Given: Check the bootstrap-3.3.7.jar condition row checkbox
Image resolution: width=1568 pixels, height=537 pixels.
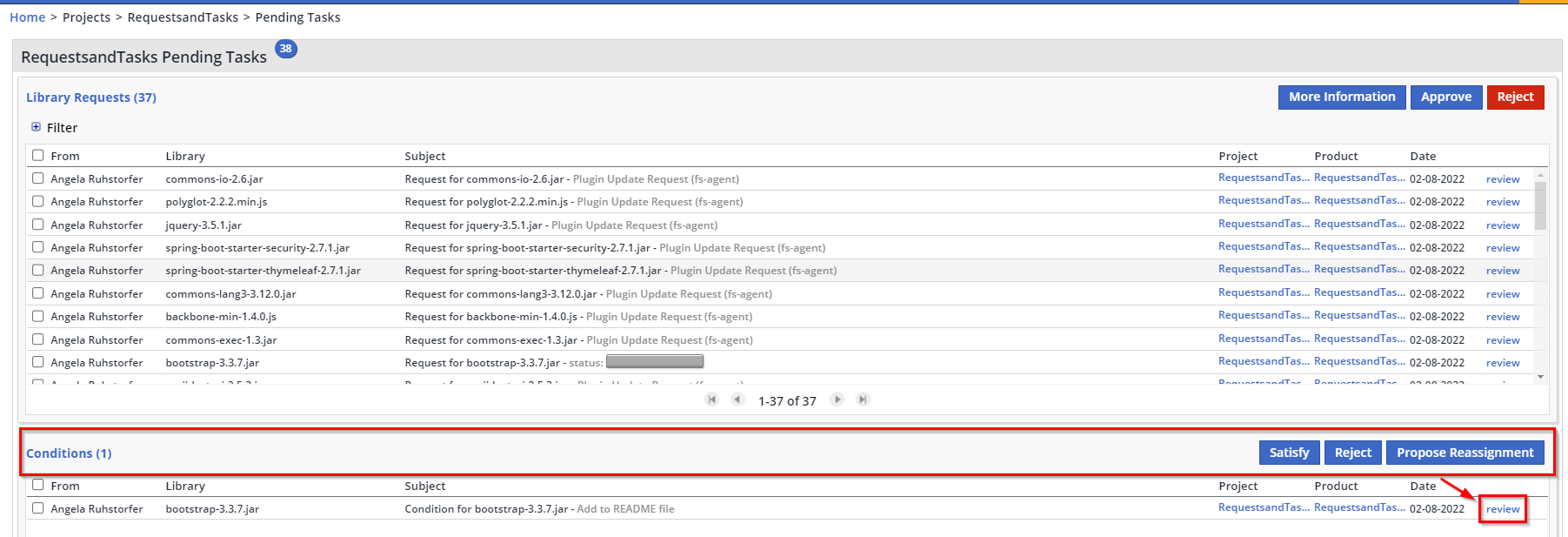Looking at the screenshot, I should tap(38, 508).
